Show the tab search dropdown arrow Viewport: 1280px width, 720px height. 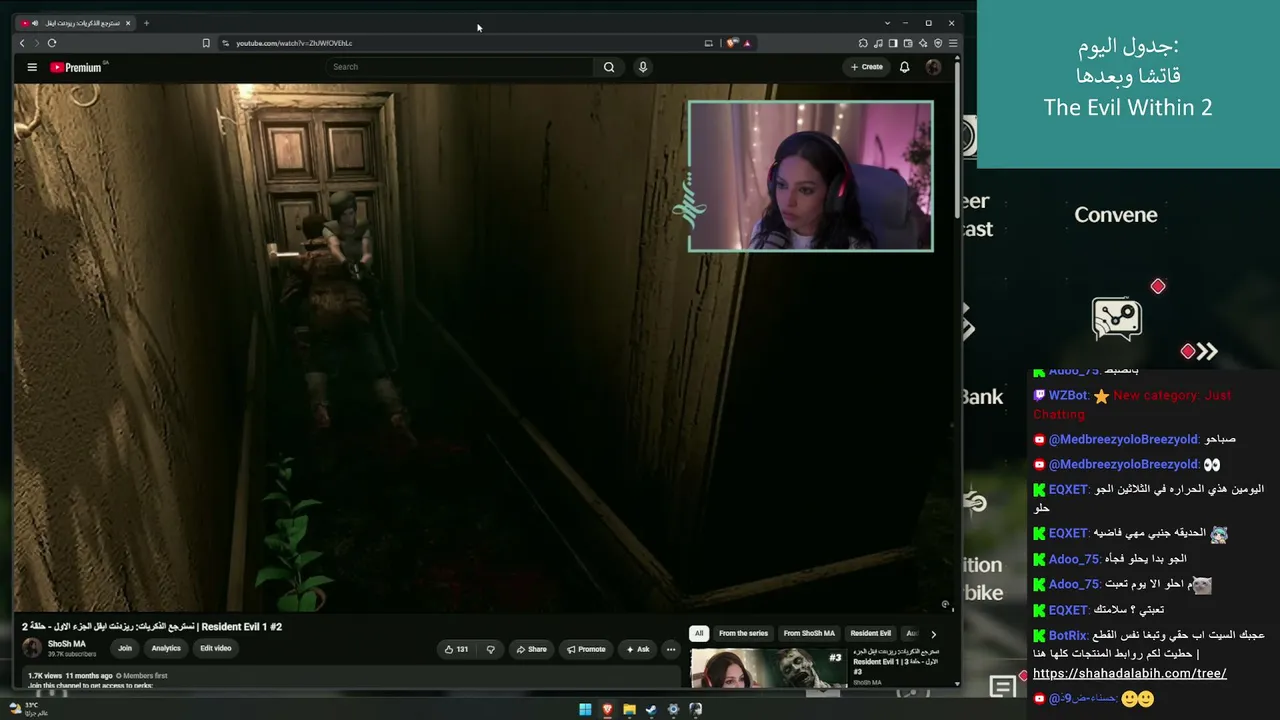(887, 23)
